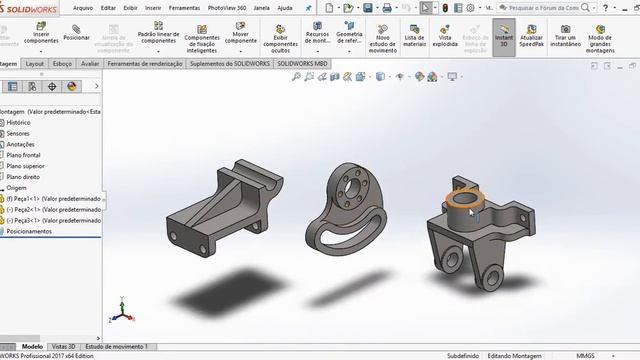Switch to Vistas 3D bottom tab

click(64, 347)
